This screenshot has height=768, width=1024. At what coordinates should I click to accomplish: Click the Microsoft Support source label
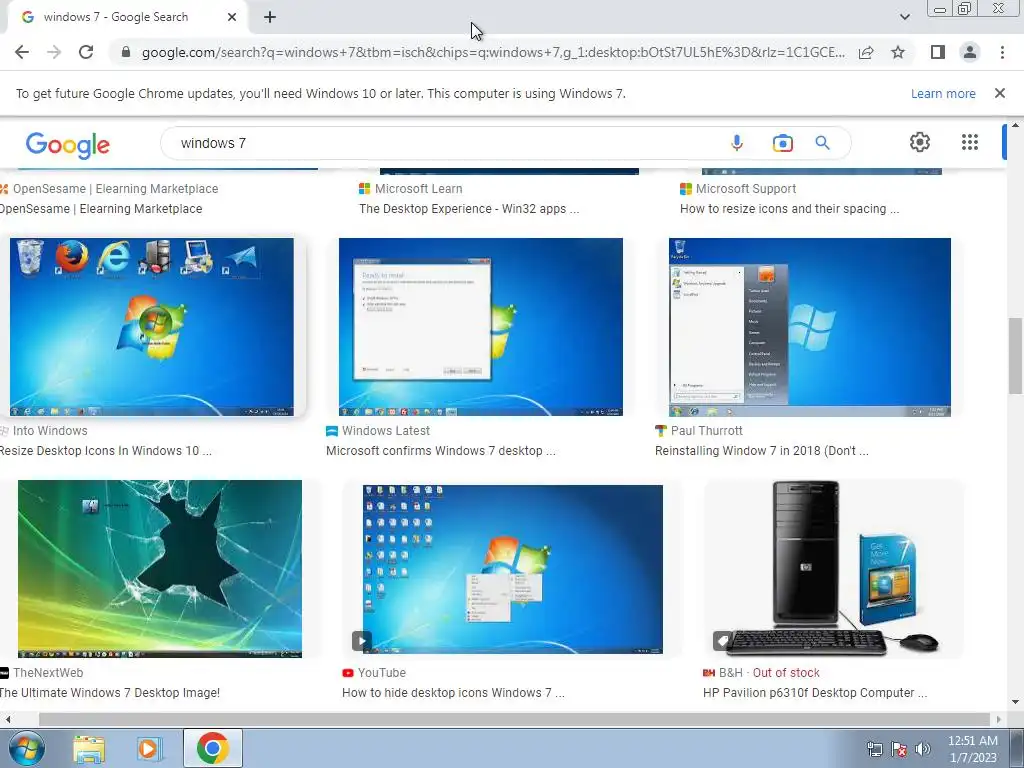click(745, 189)
